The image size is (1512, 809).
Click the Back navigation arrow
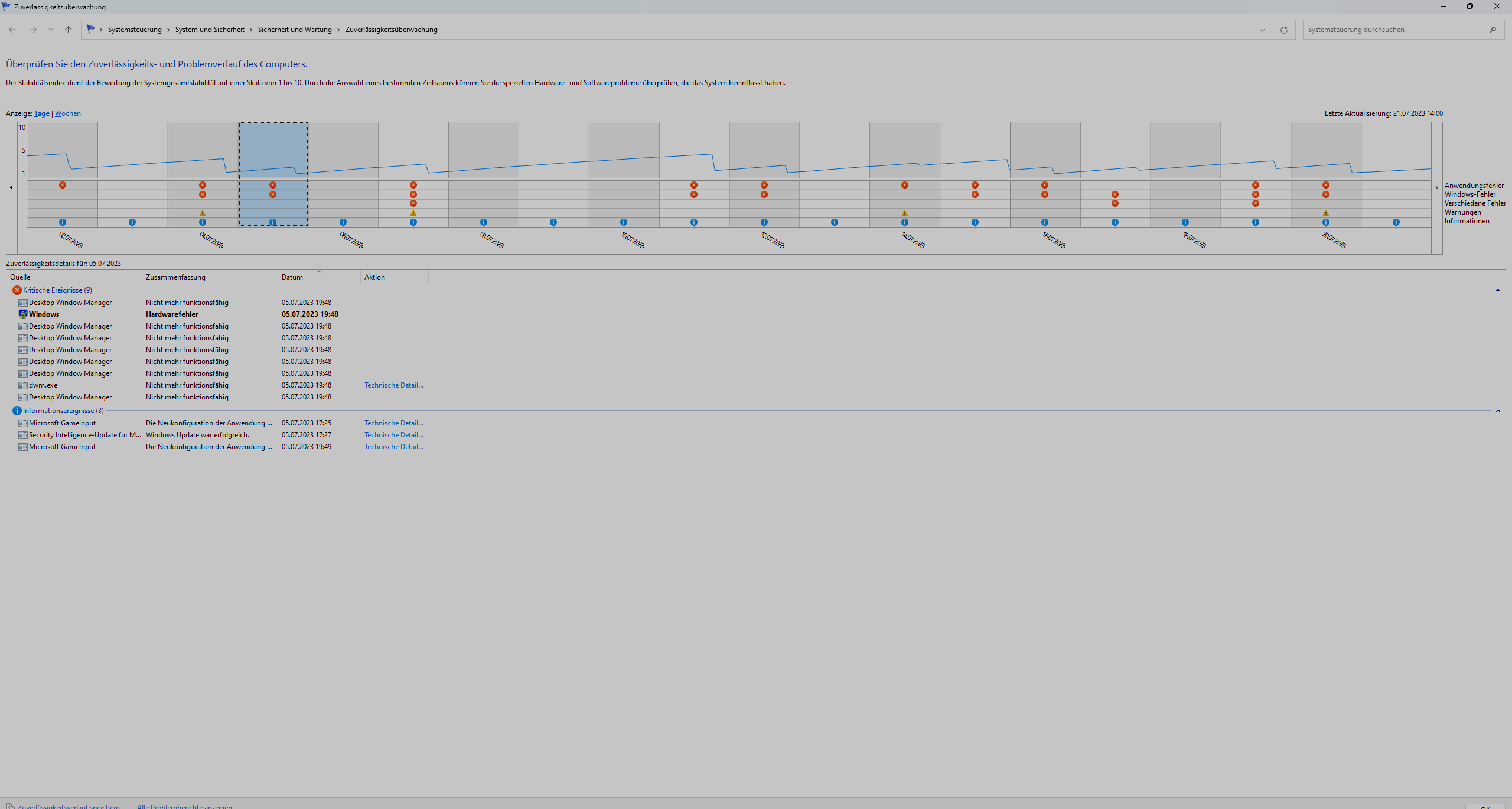coord(12,30)
